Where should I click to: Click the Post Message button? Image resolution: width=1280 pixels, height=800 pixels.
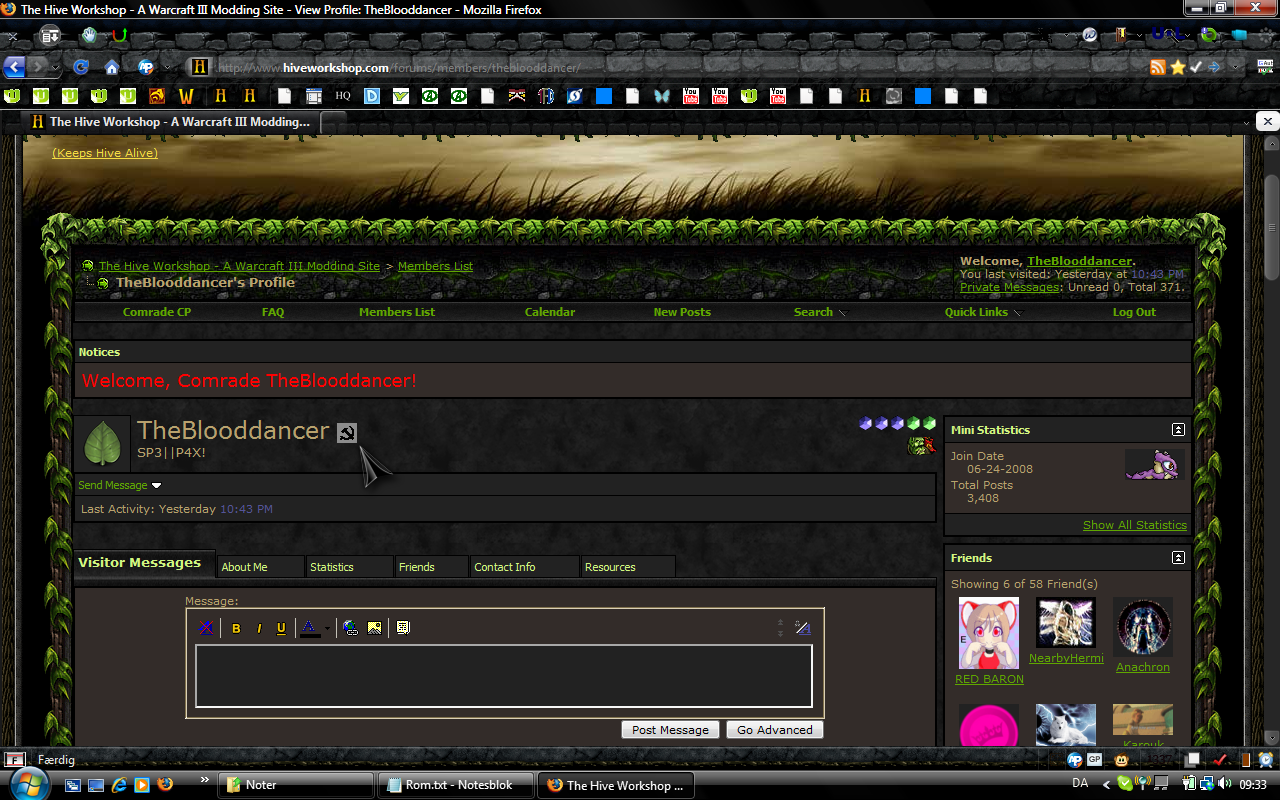pyautogui.click(x=670, y=730)
